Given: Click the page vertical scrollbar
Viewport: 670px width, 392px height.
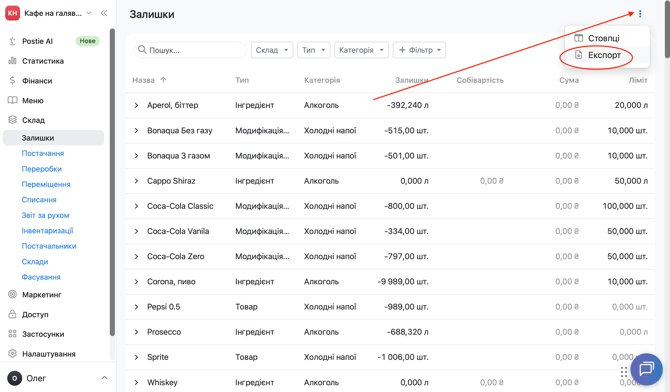Looking at the screenshot, I should (x=667, y=30).
